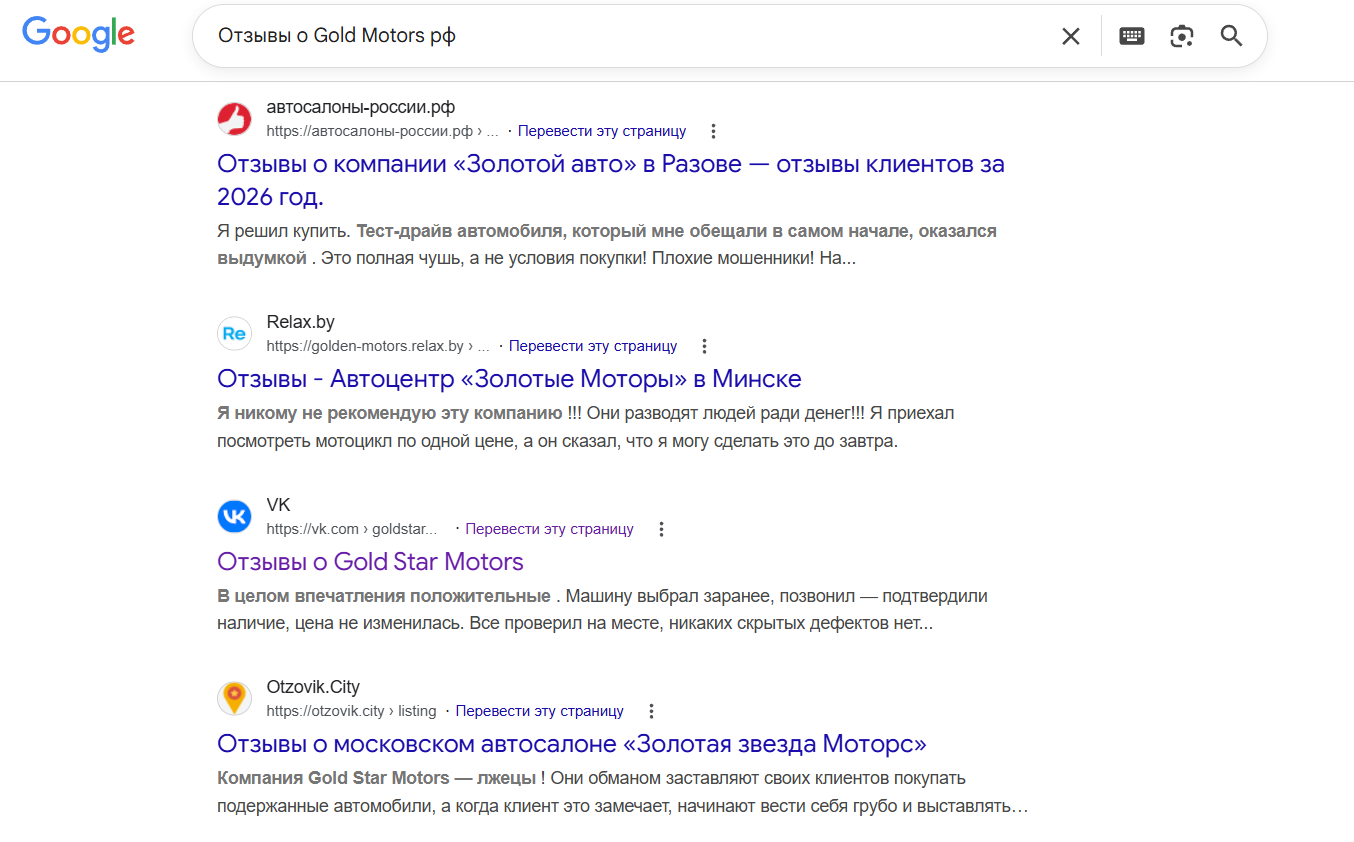Open more options for Otzovik.City result
The height and width of the screenshot is (842, 1354).
[651, 711]
